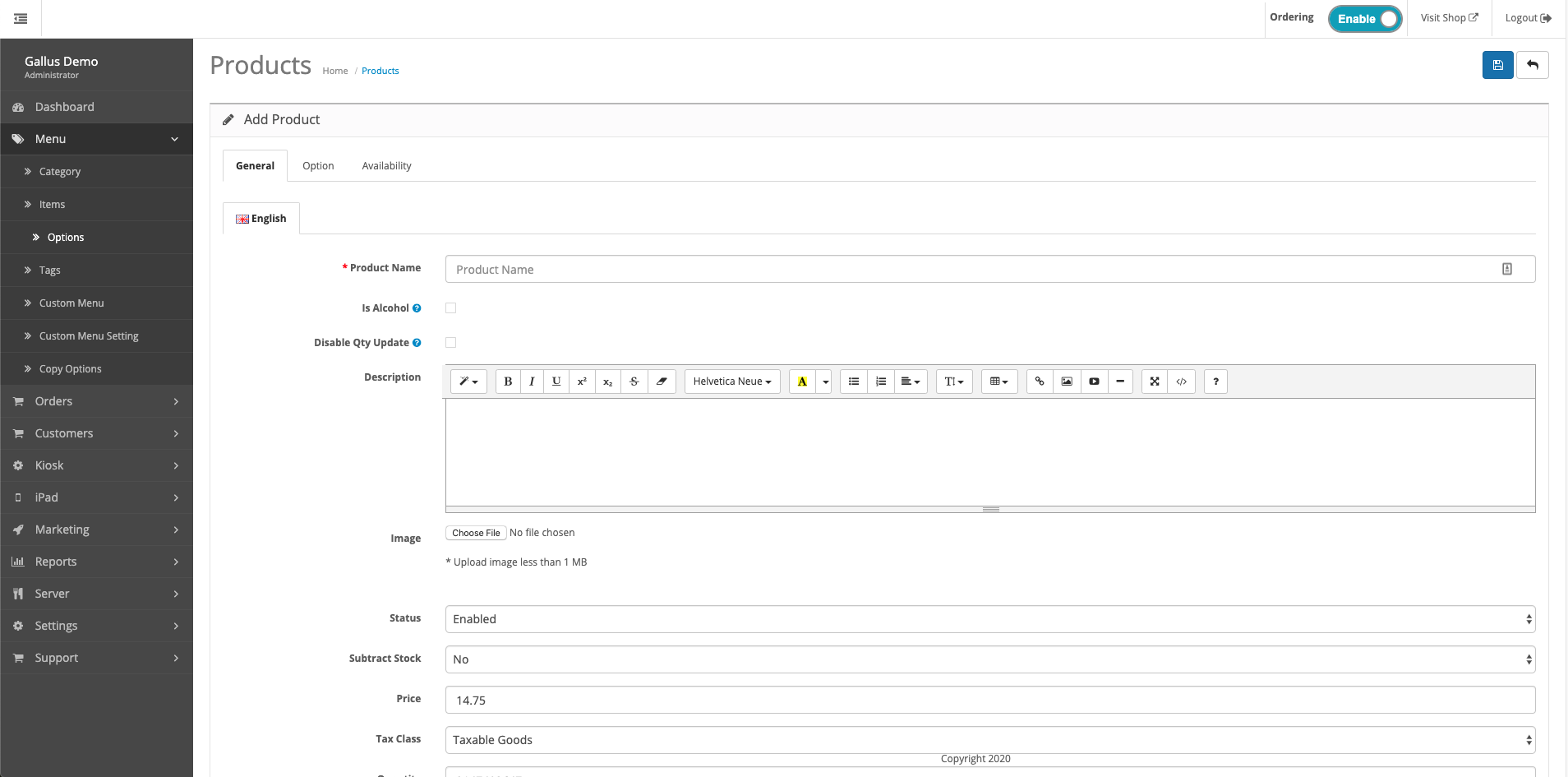Viewport: 1568px width, 777px height.
Task: Click the save product icon button
Action: click(1497, 65)
